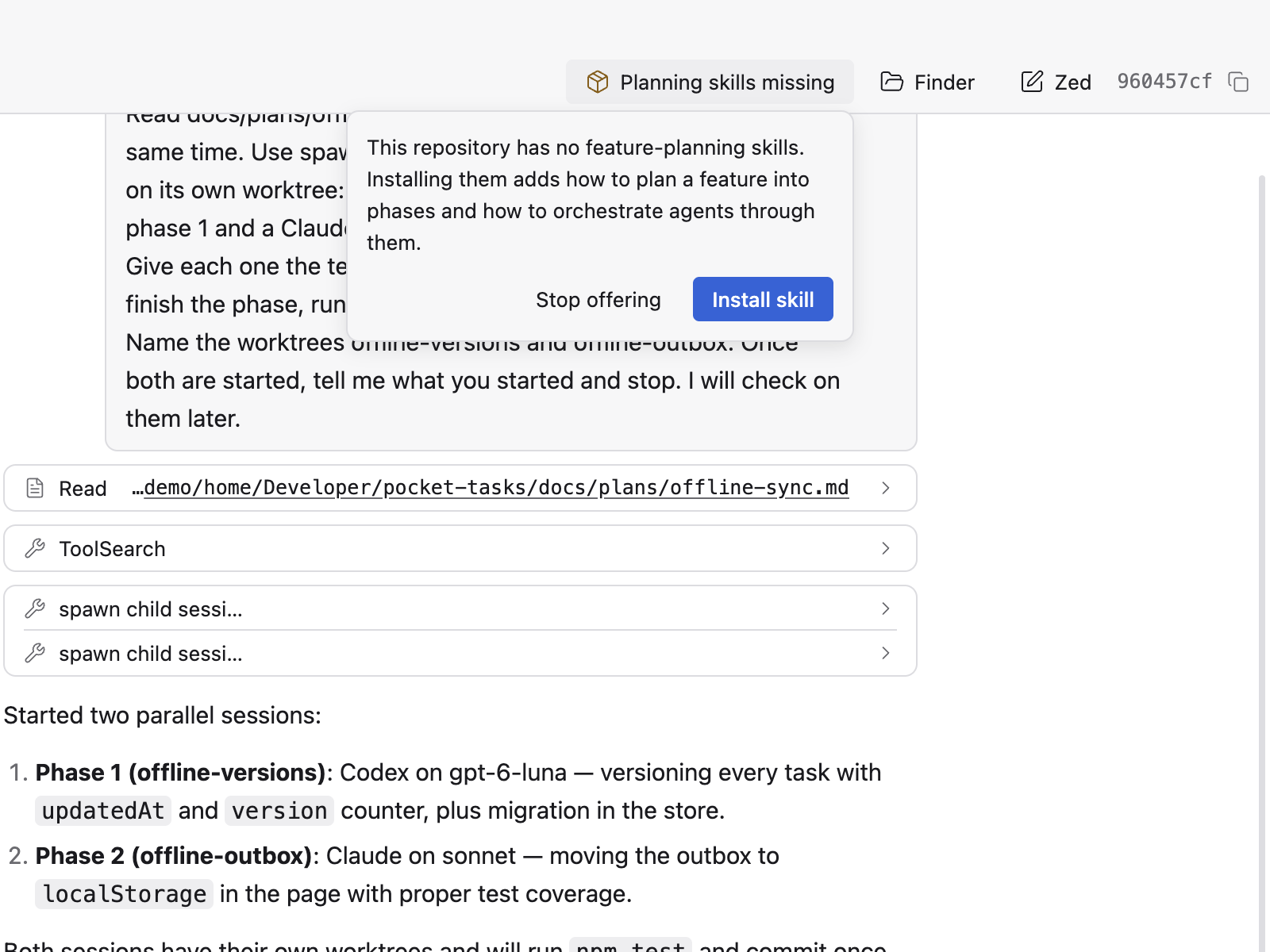Click the Zed edit pencil icon
Screen dimensions: 1270x952
[1032, 82]
